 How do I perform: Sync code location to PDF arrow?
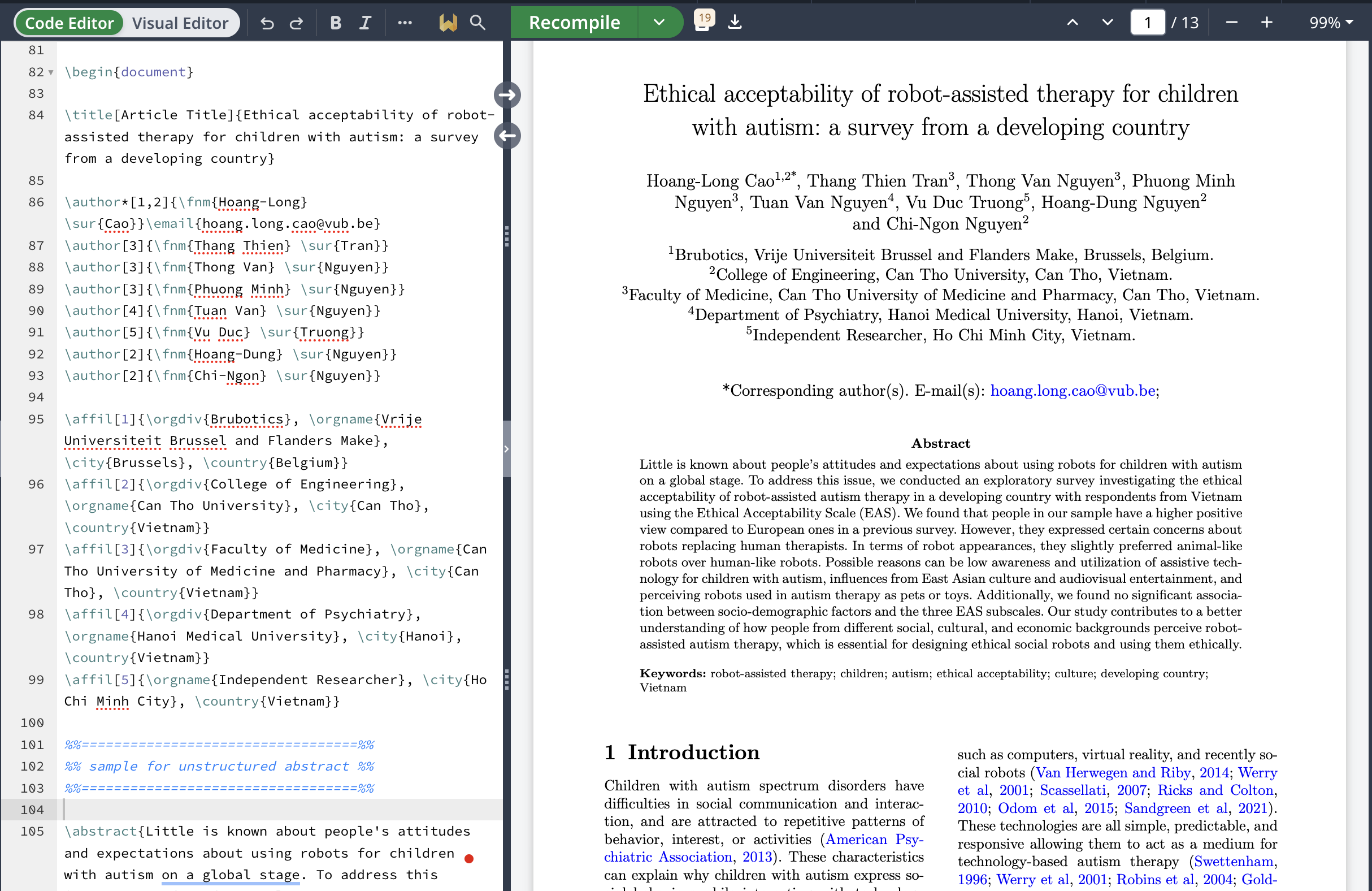pyautogui.click(x=507, y=94)
